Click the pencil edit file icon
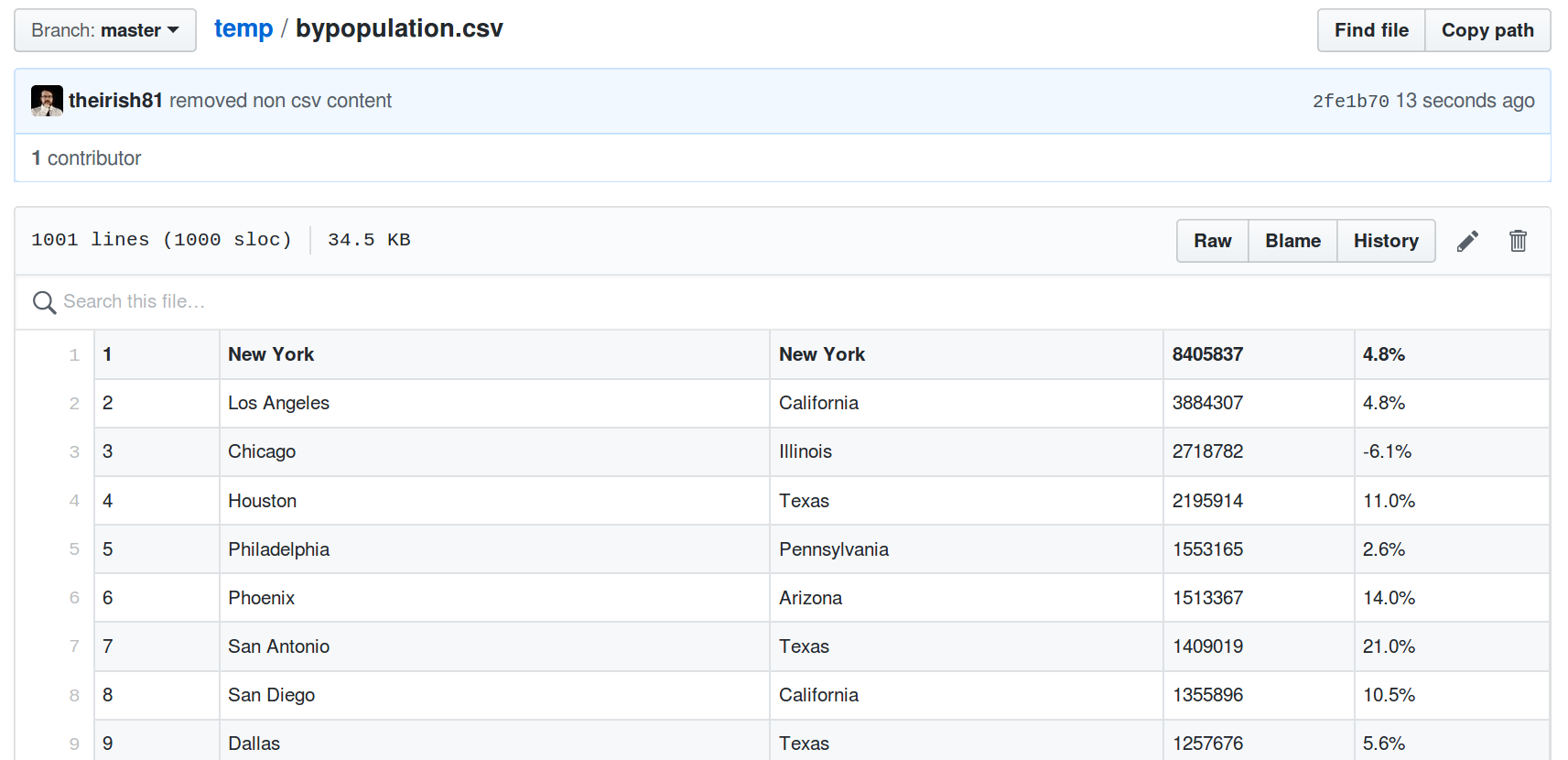 click(1467, 241)
